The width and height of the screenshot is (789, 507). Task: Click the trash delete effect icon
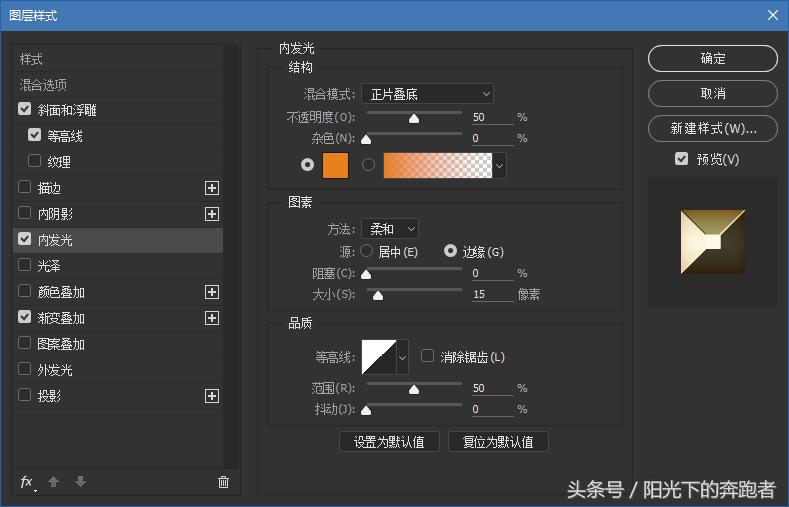coord(223,482)
